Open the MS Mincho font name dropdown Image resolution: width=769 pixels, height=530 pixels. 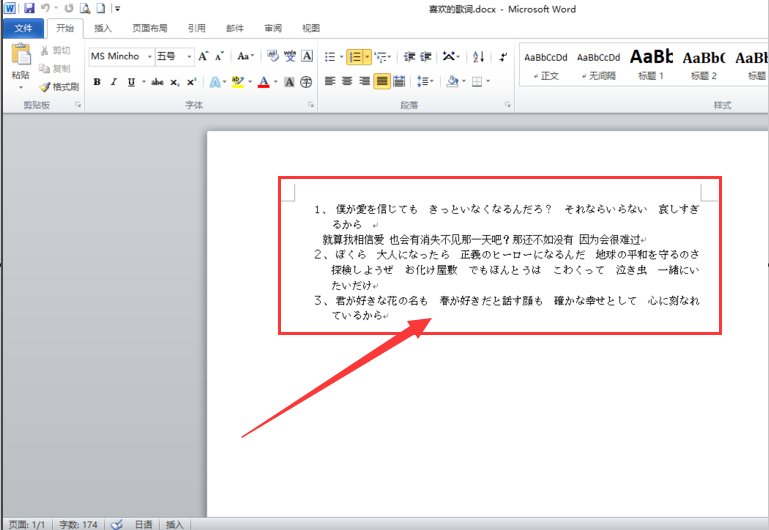(149, 57)
